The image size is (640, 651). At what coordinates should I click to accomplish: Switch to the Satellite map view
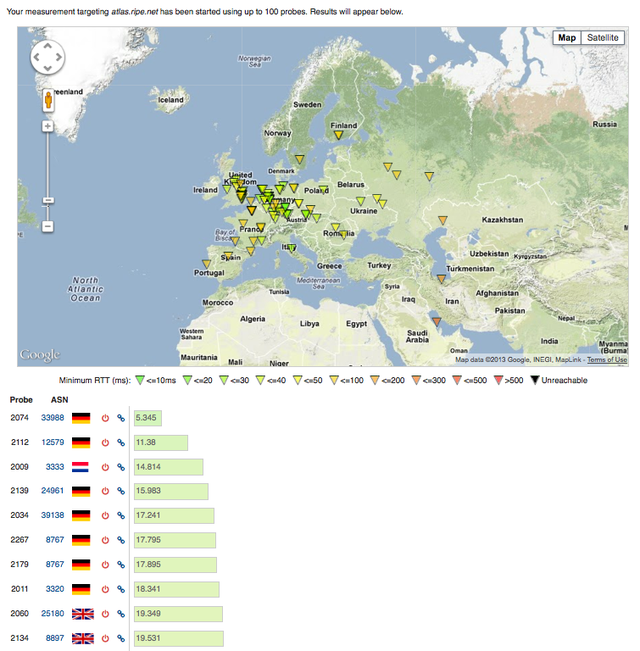pyautogui.click(x=603, y=38)
